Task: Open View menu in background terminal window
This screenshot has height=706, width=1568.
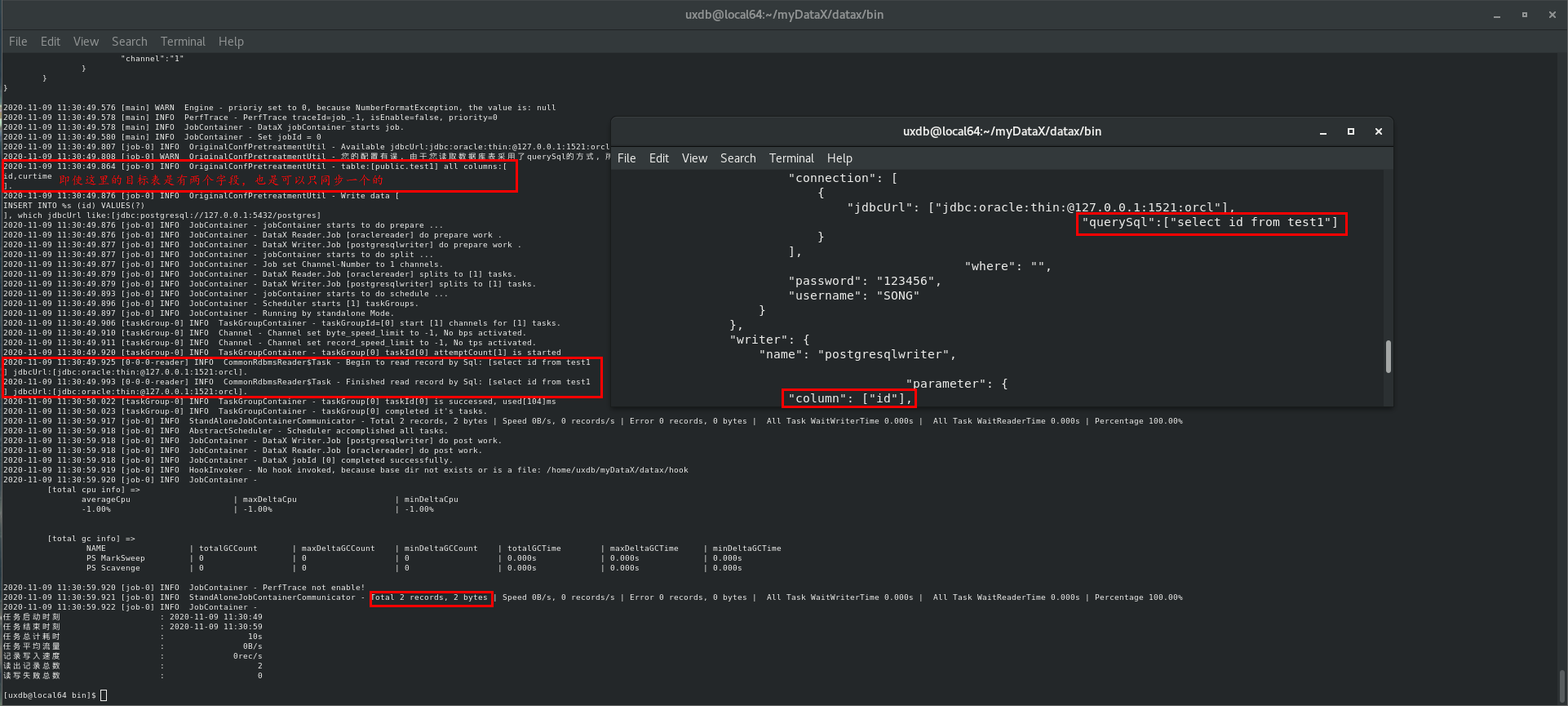Action: pyautogui.click(x=86, y=42)
